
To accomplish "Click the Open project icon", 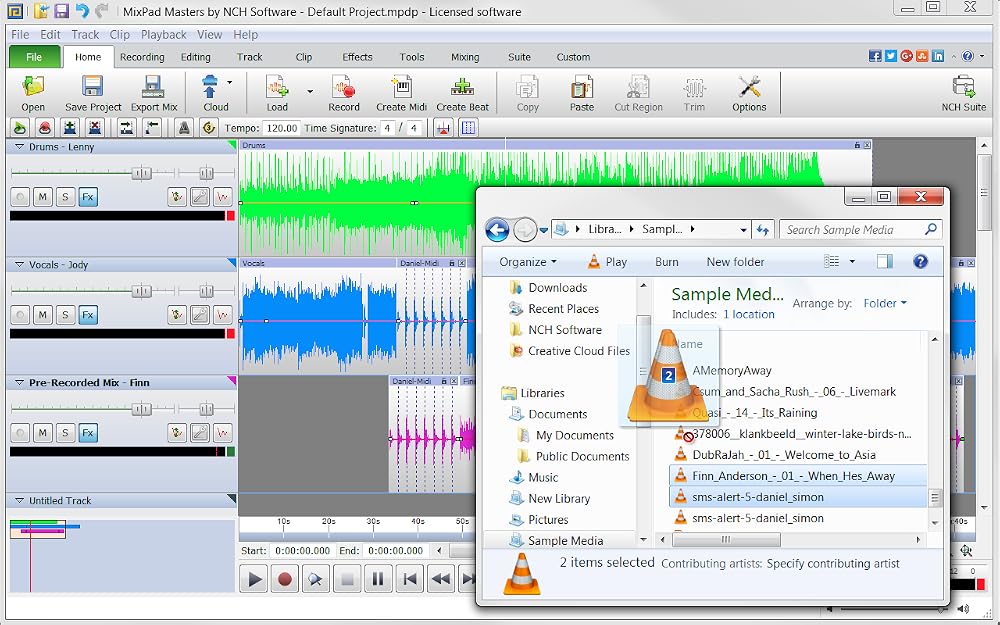I will tap(33, 86).
